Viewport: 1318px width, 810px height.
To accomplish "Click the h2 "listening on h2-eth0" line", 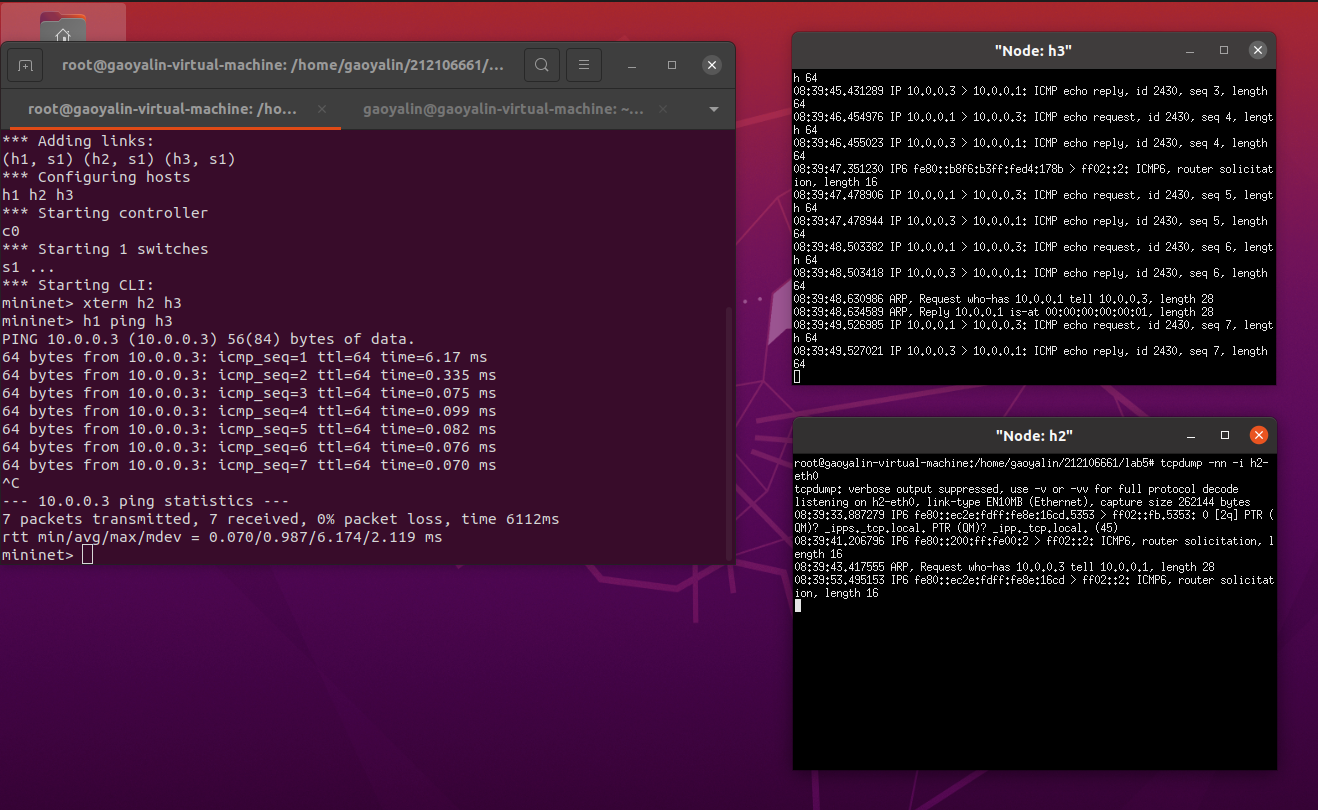I will click(x=1022, y=502).
